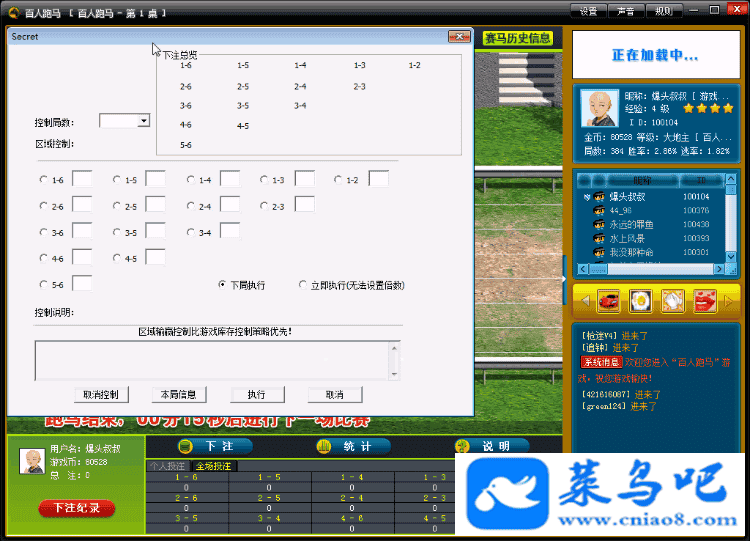Screen dimensions: 750x541
Task: Open 下注纪录 betting records
Action: (77, 508)
